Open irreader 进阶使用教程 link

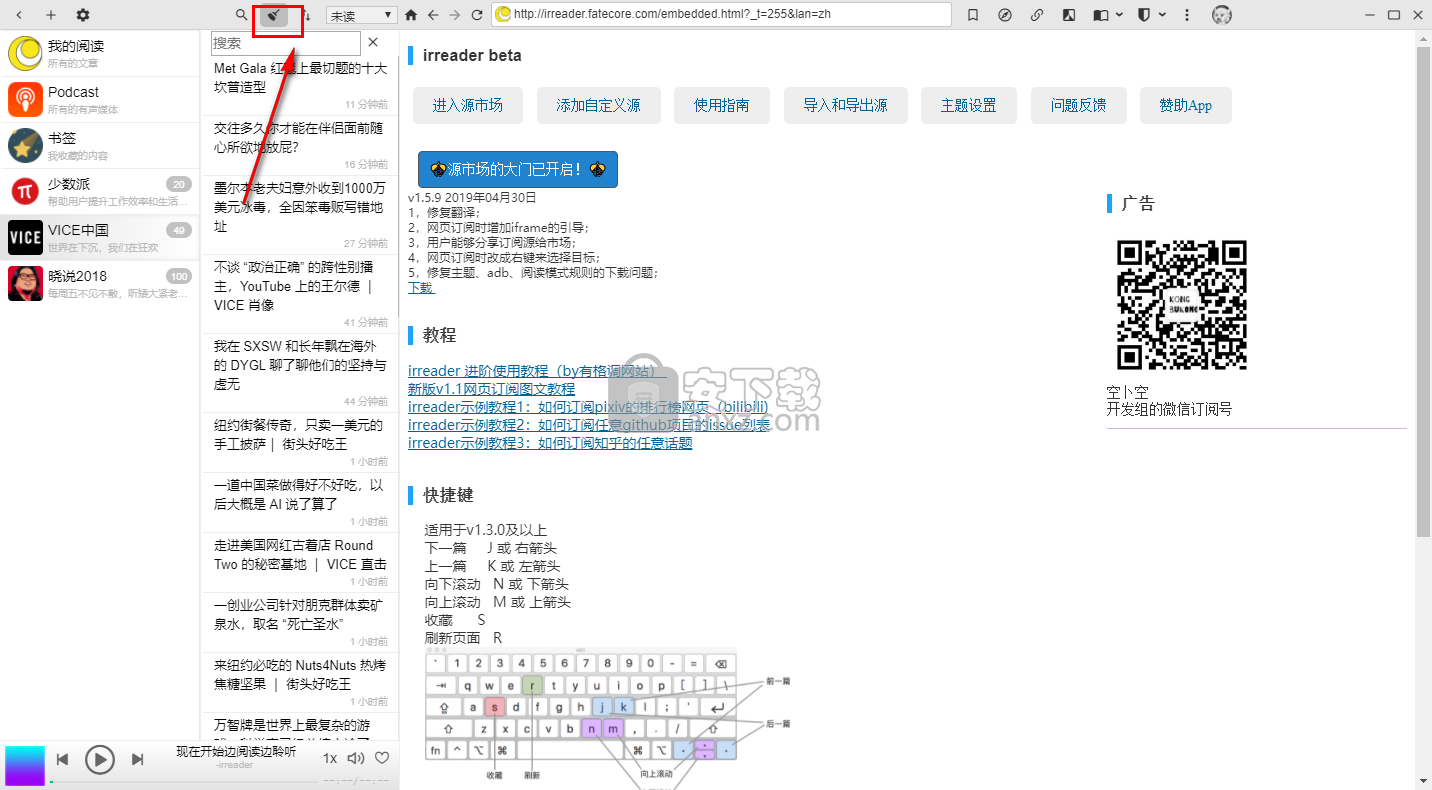pos(537,371)
